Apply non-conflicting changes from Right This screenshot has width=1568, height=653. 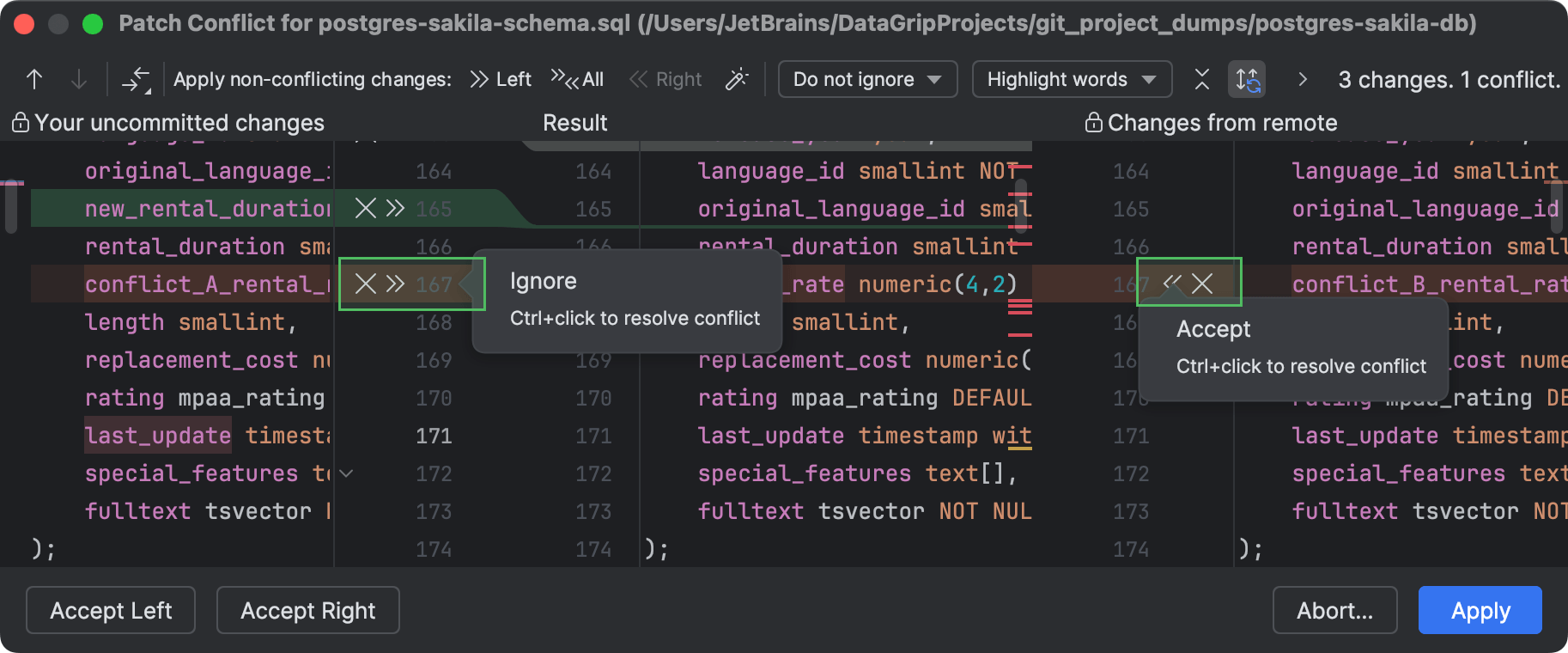point(666,80)
